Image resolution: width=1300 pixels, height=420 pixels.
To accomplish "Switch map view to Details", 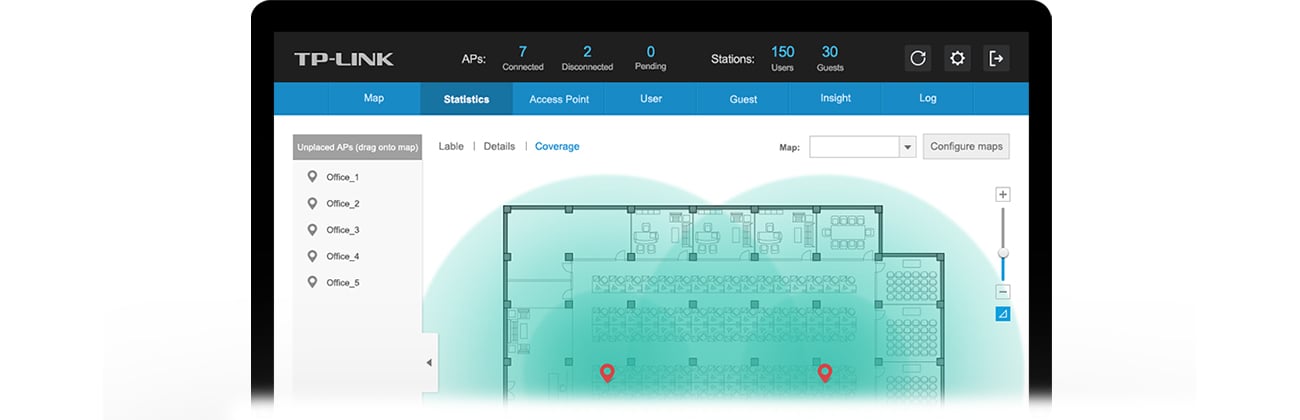I will pyautogui.click(x=499, y=146).
